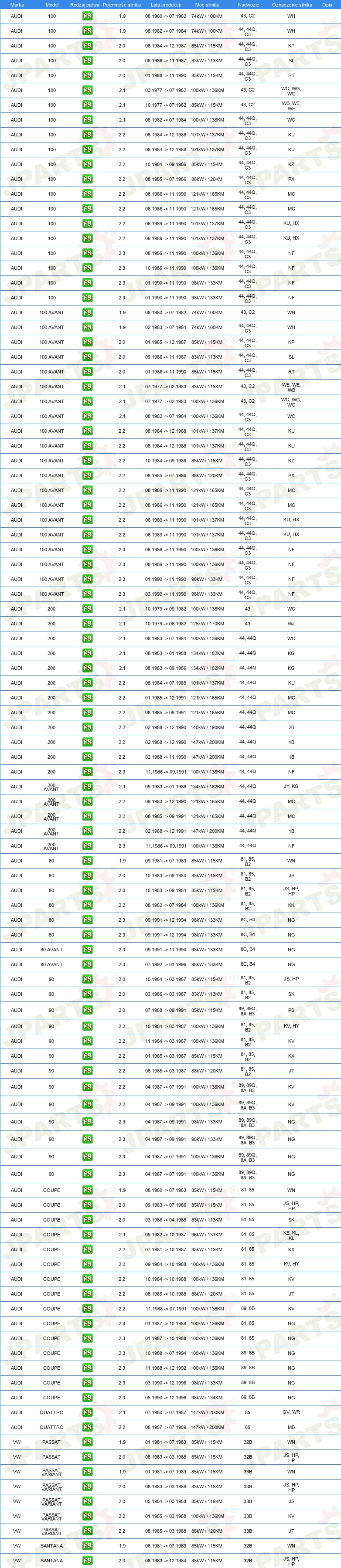Click the Marka column header
The height and width of the screenshot is (1568, 341).
coord(17,4)
